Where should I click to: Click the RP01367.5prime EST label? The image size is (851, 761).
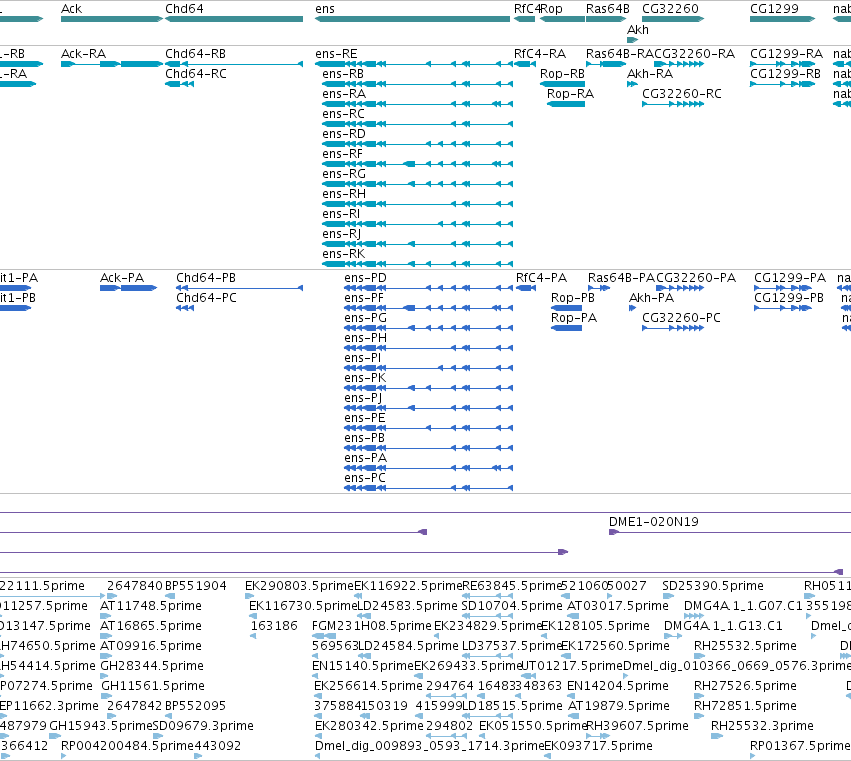point(800,746)
